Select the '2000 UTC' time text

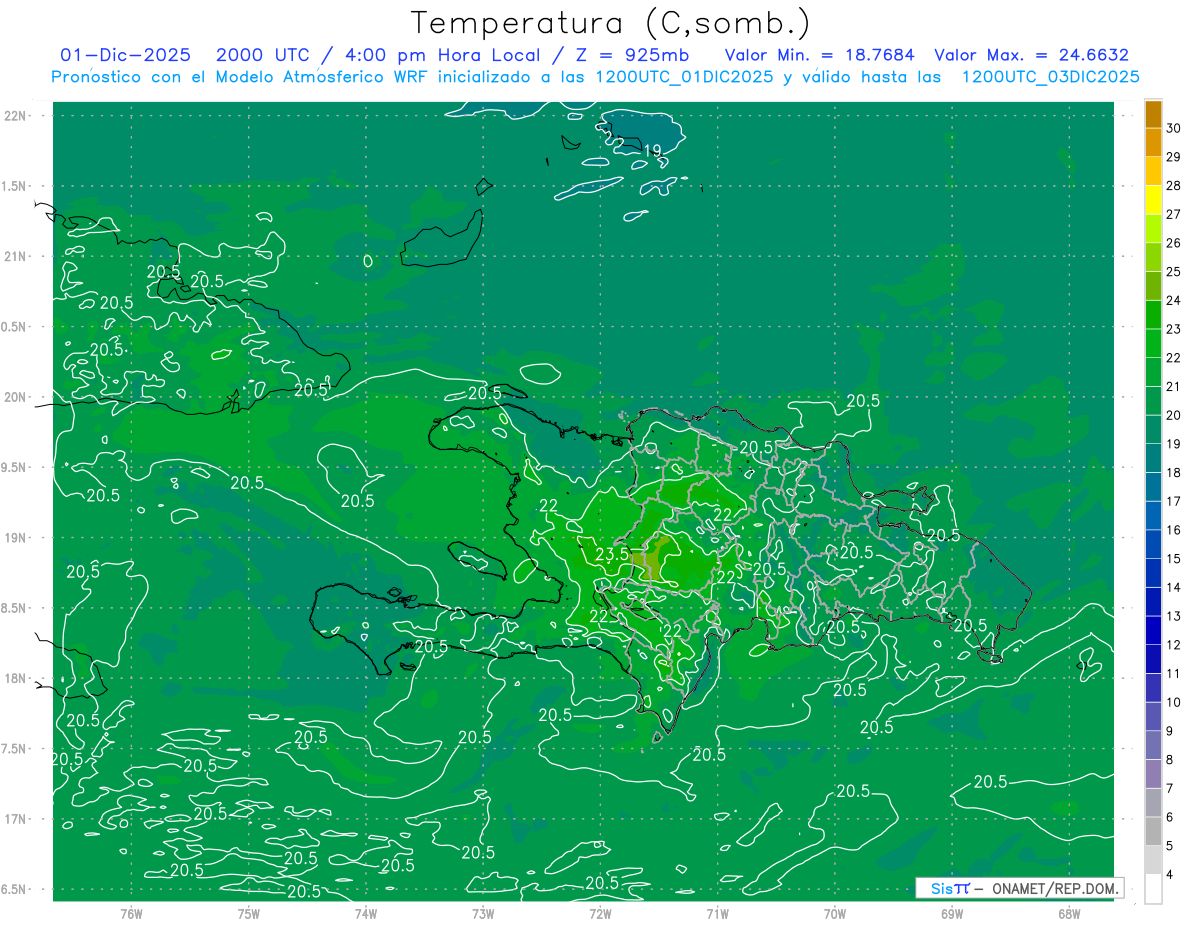click(x=262, y=55)
